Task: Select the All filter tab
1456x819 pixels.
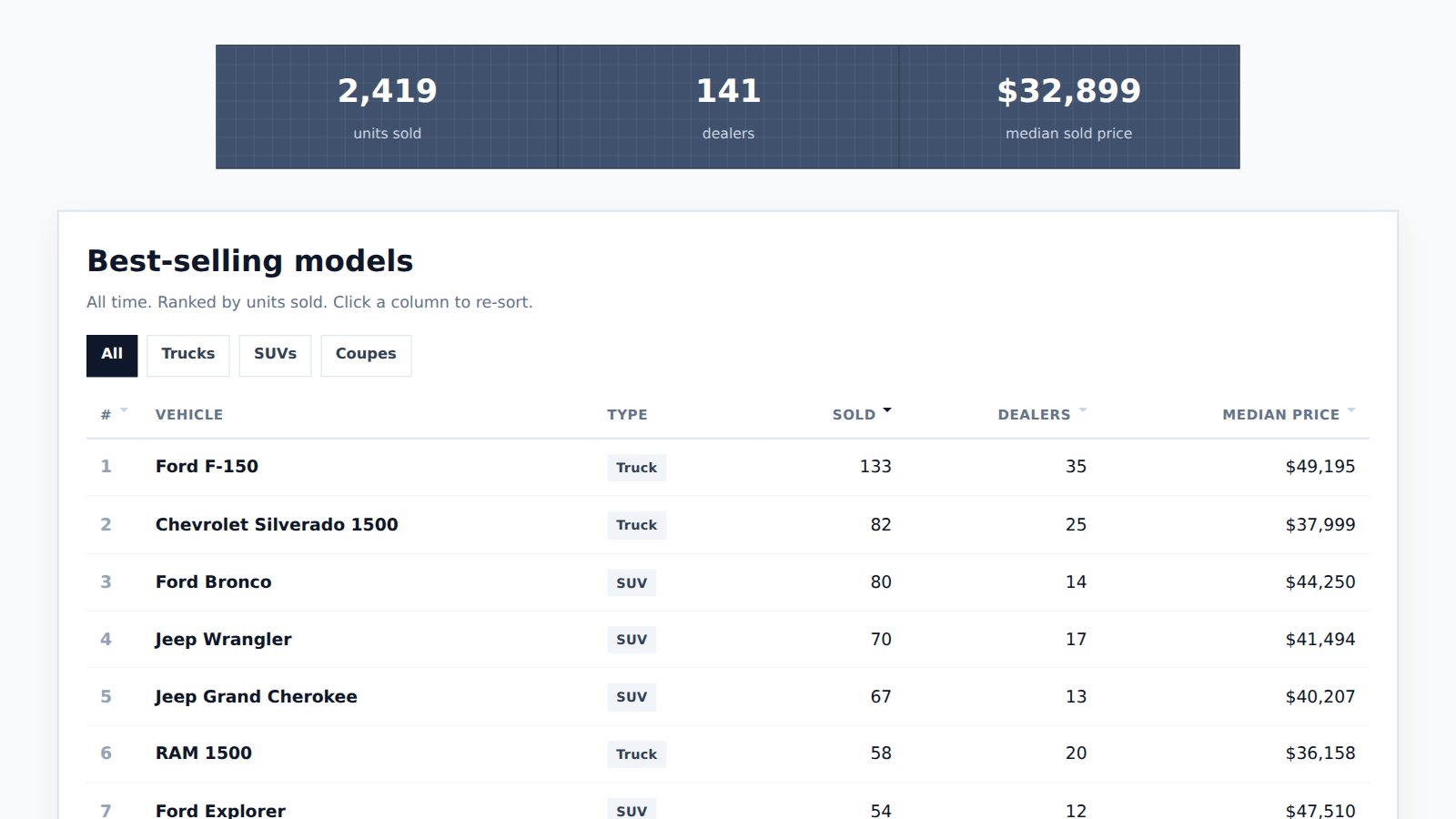Action: [112, 355]
